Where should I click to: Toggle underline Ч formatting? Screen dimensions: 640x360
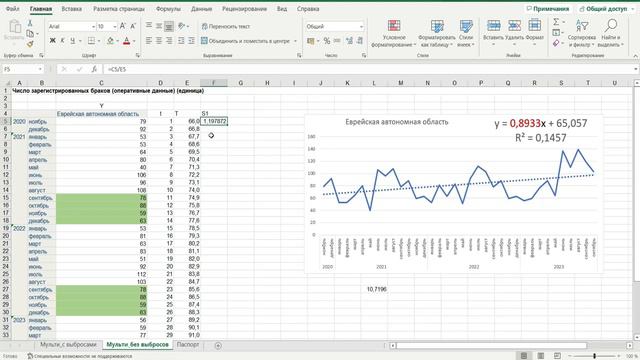(x=73, y=40)
